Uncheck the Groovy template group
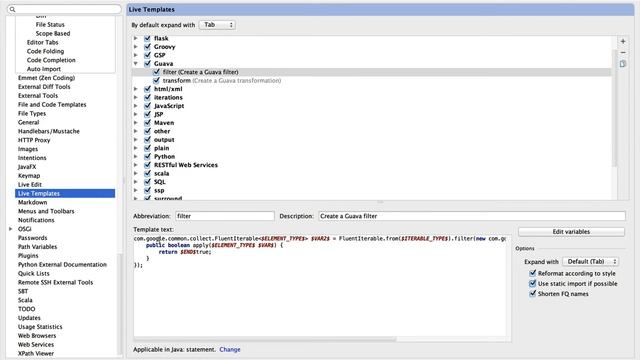640x360 pixels. (x=147, y=47)
